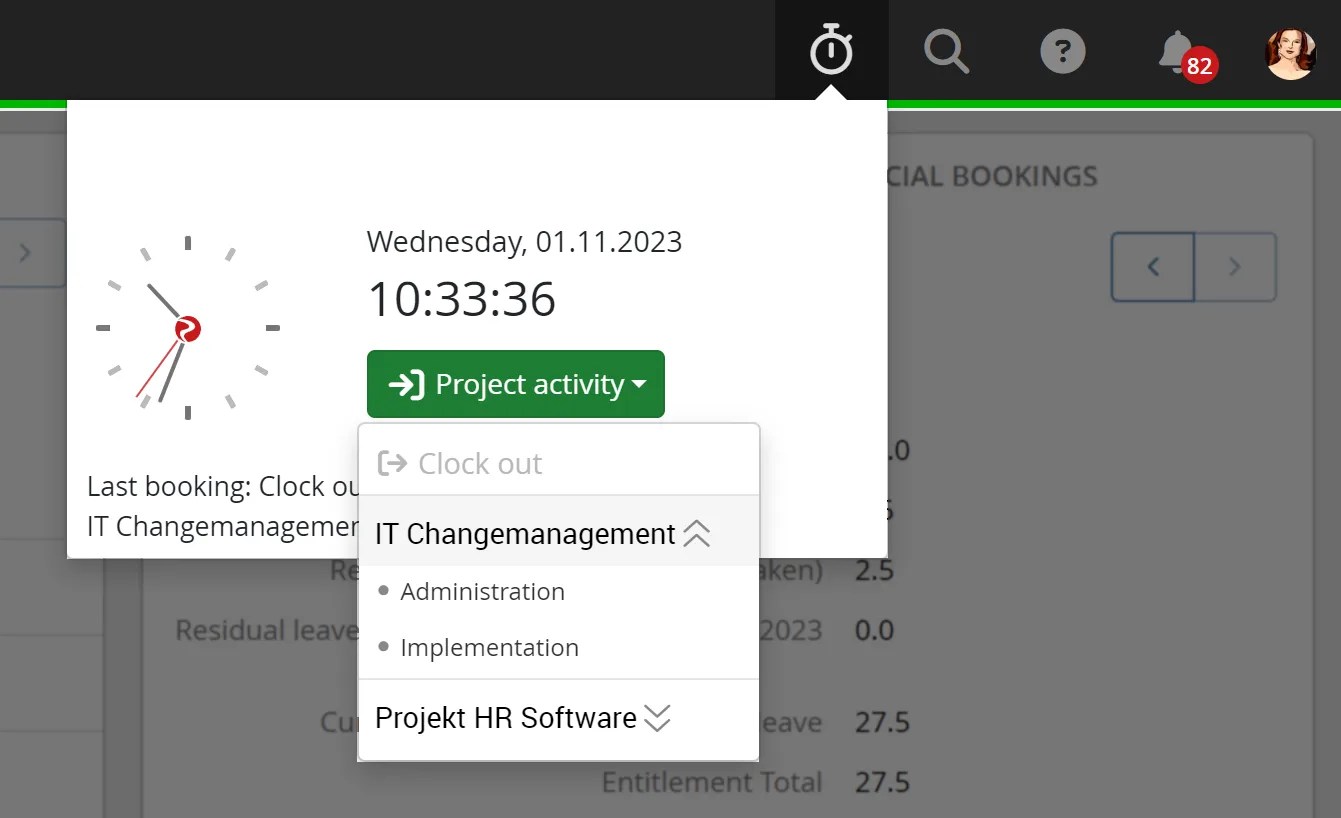Click the clock-out icon beside 'Clock out'
This screenshot has height=818, width=1341.
click(393, 462)
